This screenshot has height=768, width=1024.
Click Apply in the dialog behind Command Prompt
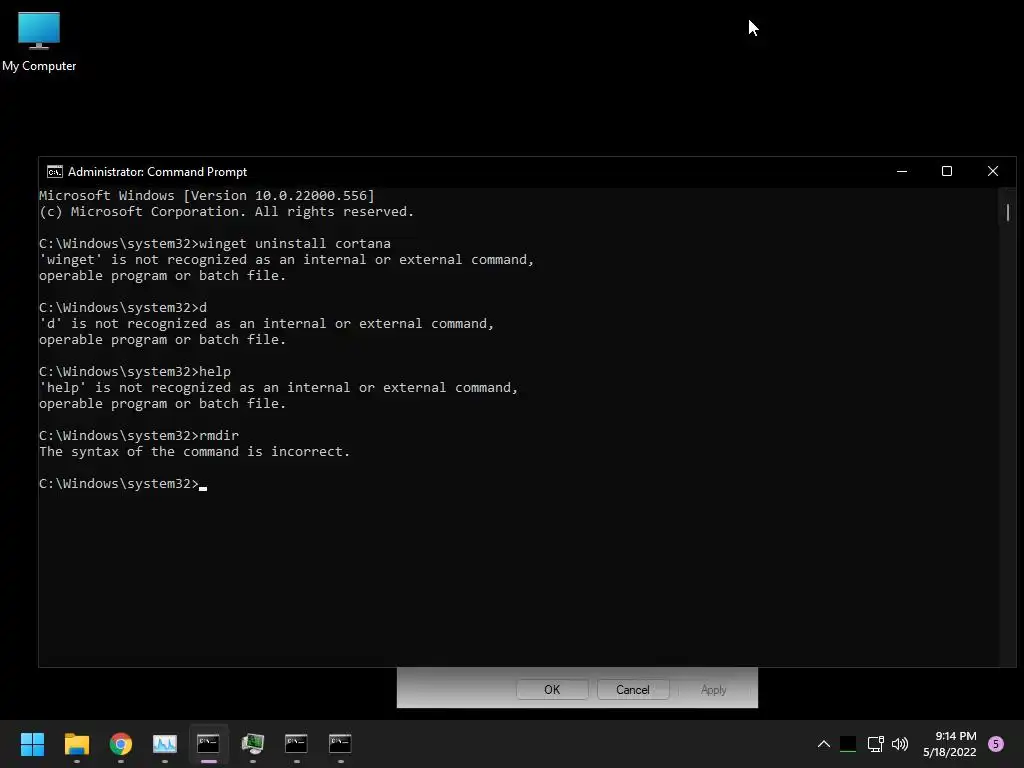(713, 690)
